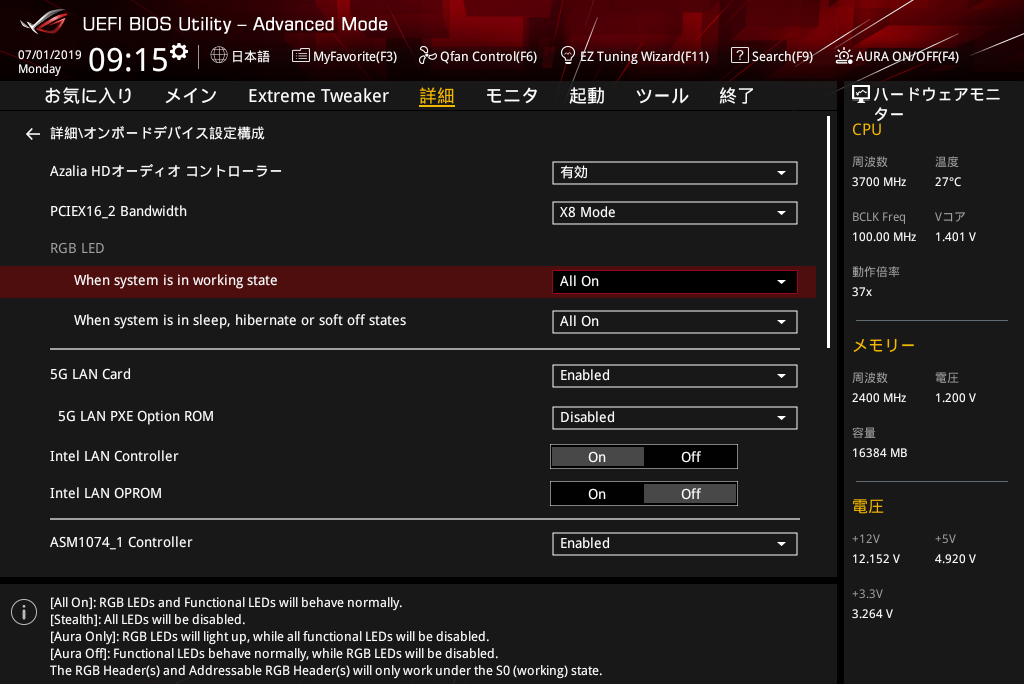Image resolution: width=1024 pixels, height=684 pixels.
Task: Open date and time settings gear
Action: coord(179,52)
